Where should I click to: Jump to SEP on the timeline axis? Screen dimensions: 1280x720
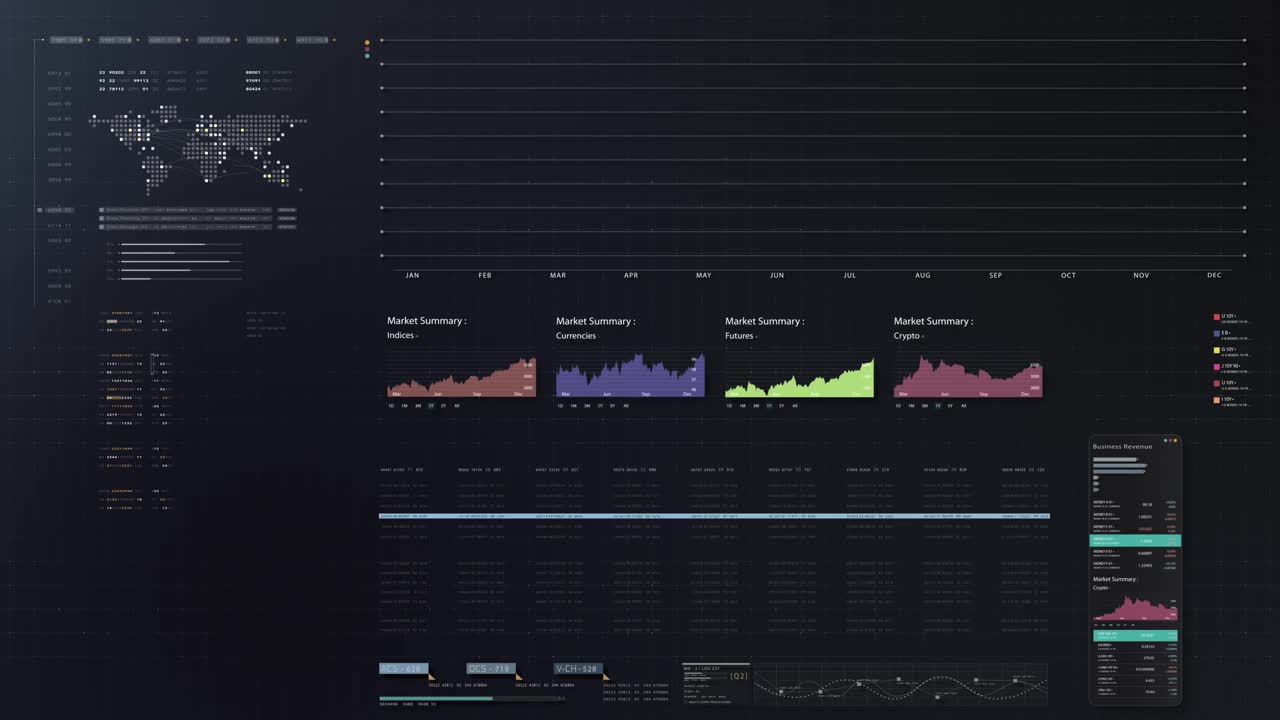[x=996, y=275]
